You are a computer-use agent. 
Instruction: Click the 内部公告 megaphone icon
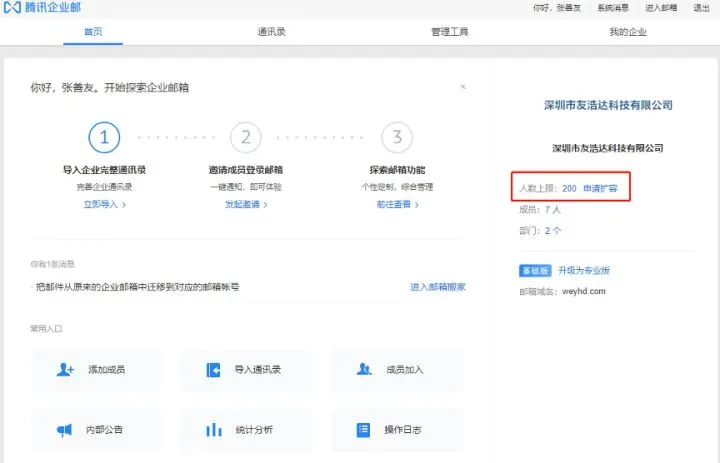tap(64, 430)
